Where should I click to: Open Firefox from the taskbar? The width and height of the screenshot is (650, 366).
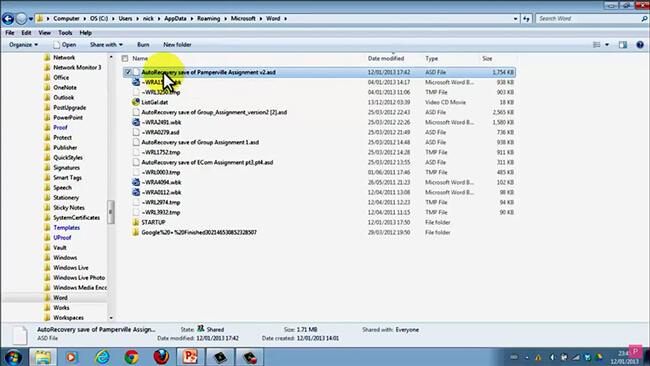pyautogui.click(x=161, y=357)
